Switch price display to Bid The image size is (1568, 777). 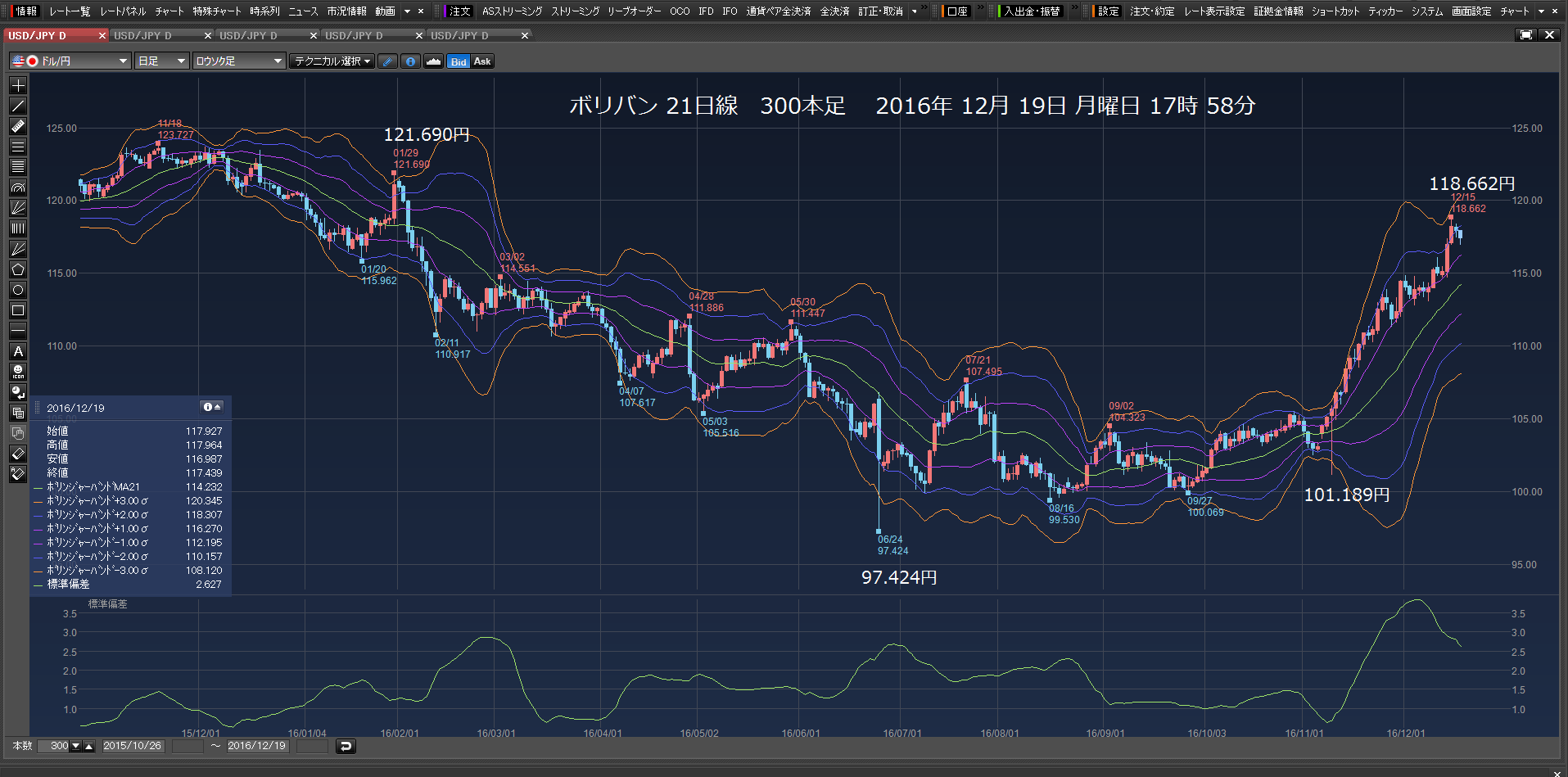point(459,61)
